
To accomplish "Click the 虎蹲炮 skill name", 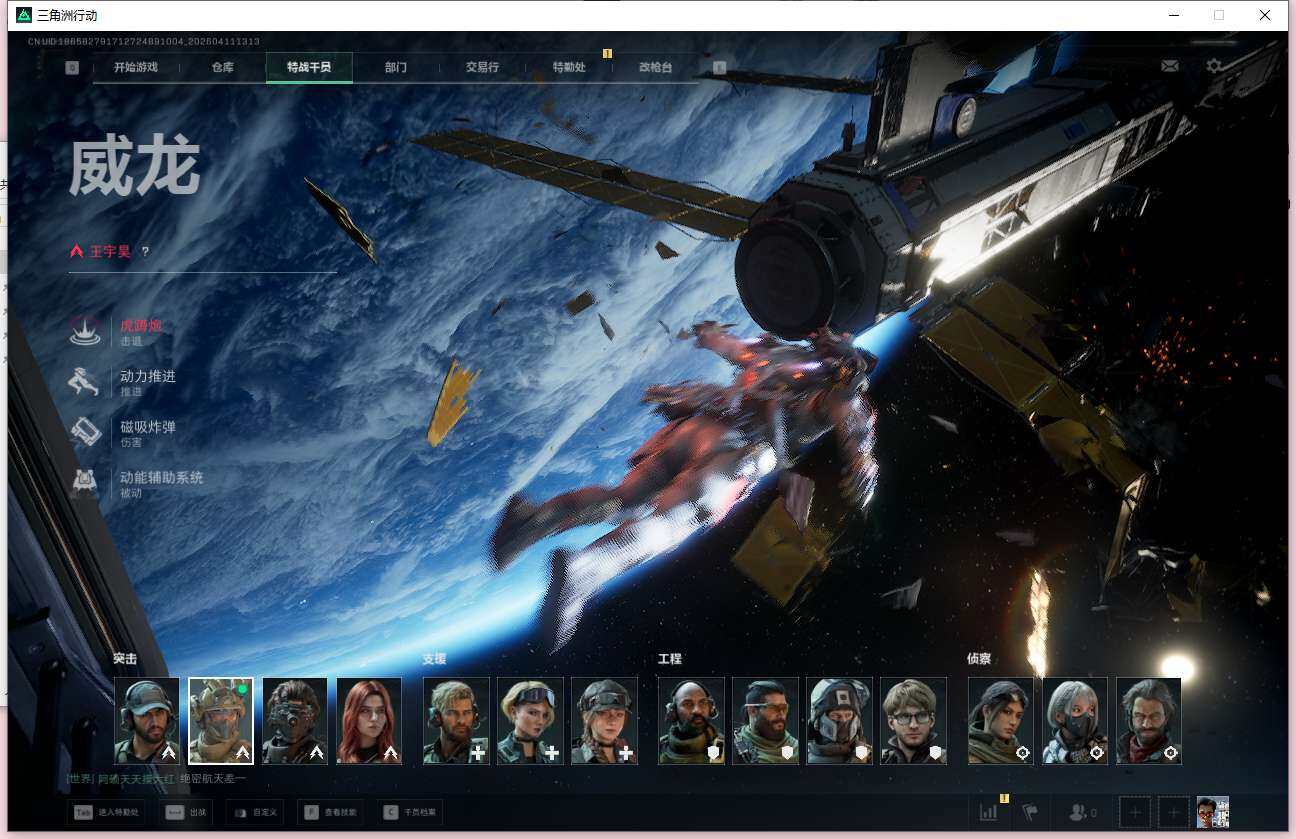I will [x=141, y=325].
